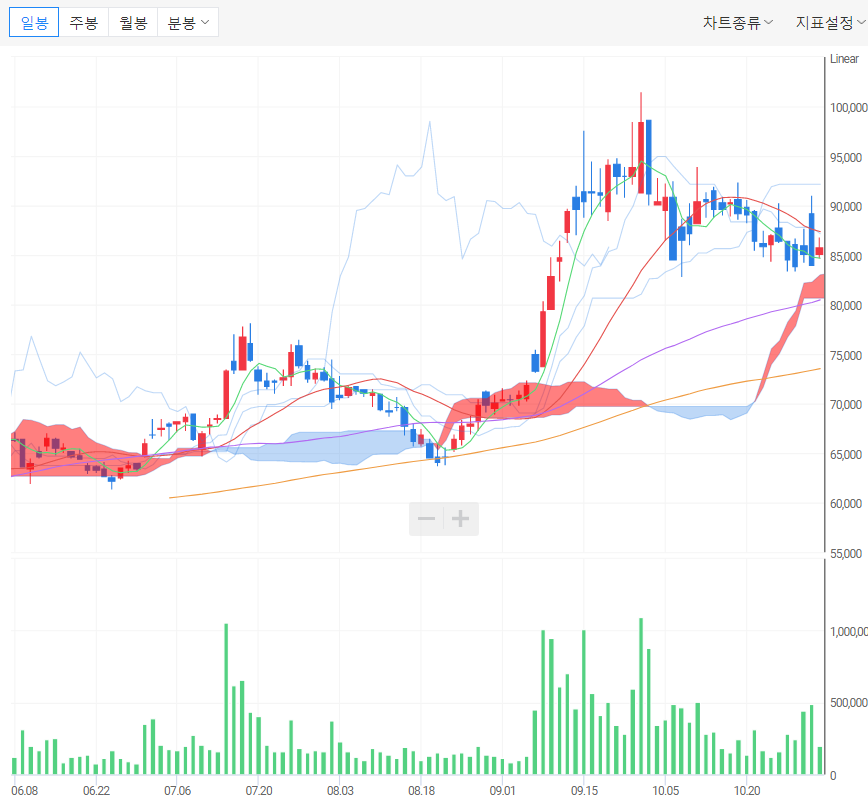Click the 55,000 price axis label
The image size is (868, 800).
point(846,554)
